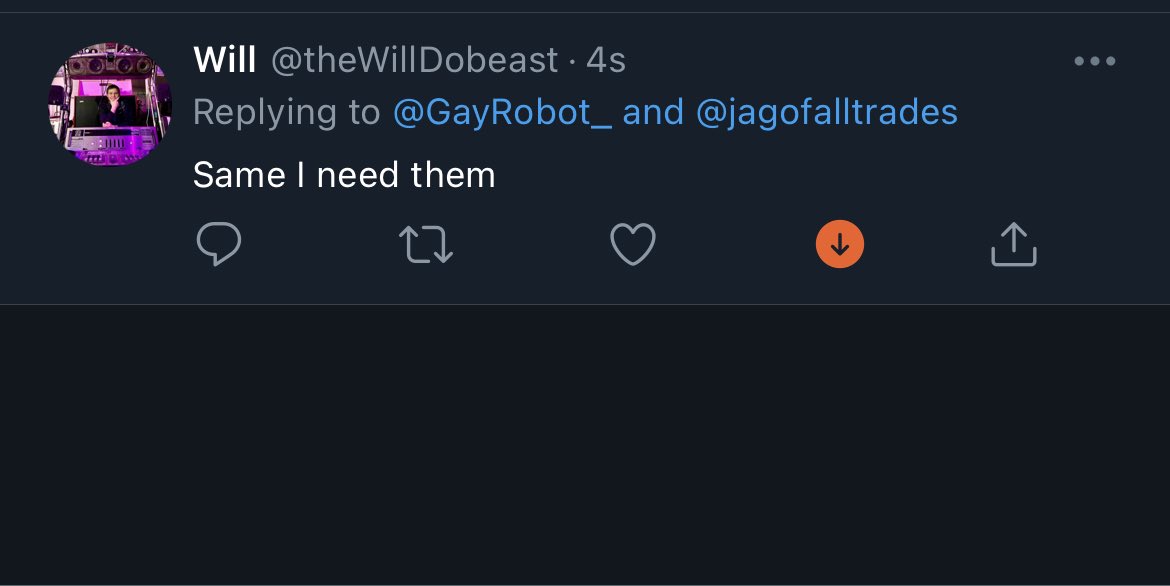The image size is (1170, 586).
Task: Open the three-dot more options menu
Action: [x=1094, y=61]
